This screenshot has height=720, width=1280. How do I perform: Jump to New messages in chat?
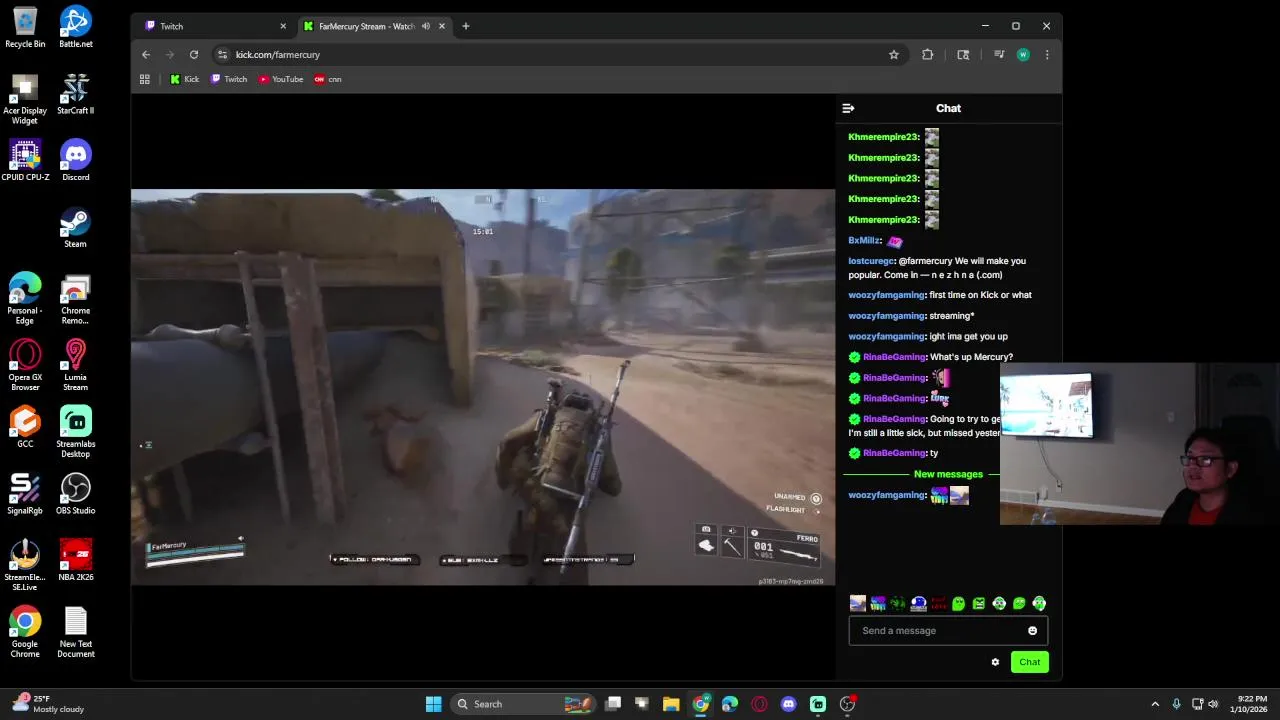point(948,474)
